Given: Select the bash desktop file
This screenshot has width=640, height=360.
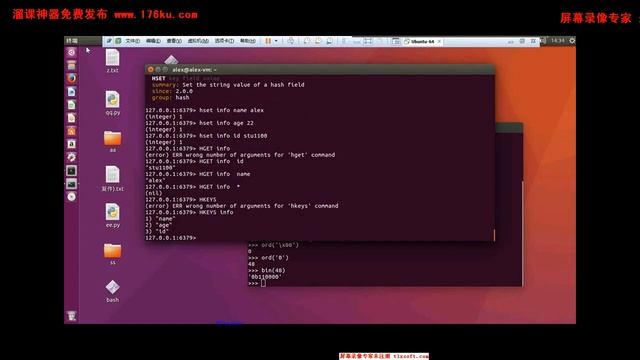Looking at the screenshot, I should click(112, 291).
